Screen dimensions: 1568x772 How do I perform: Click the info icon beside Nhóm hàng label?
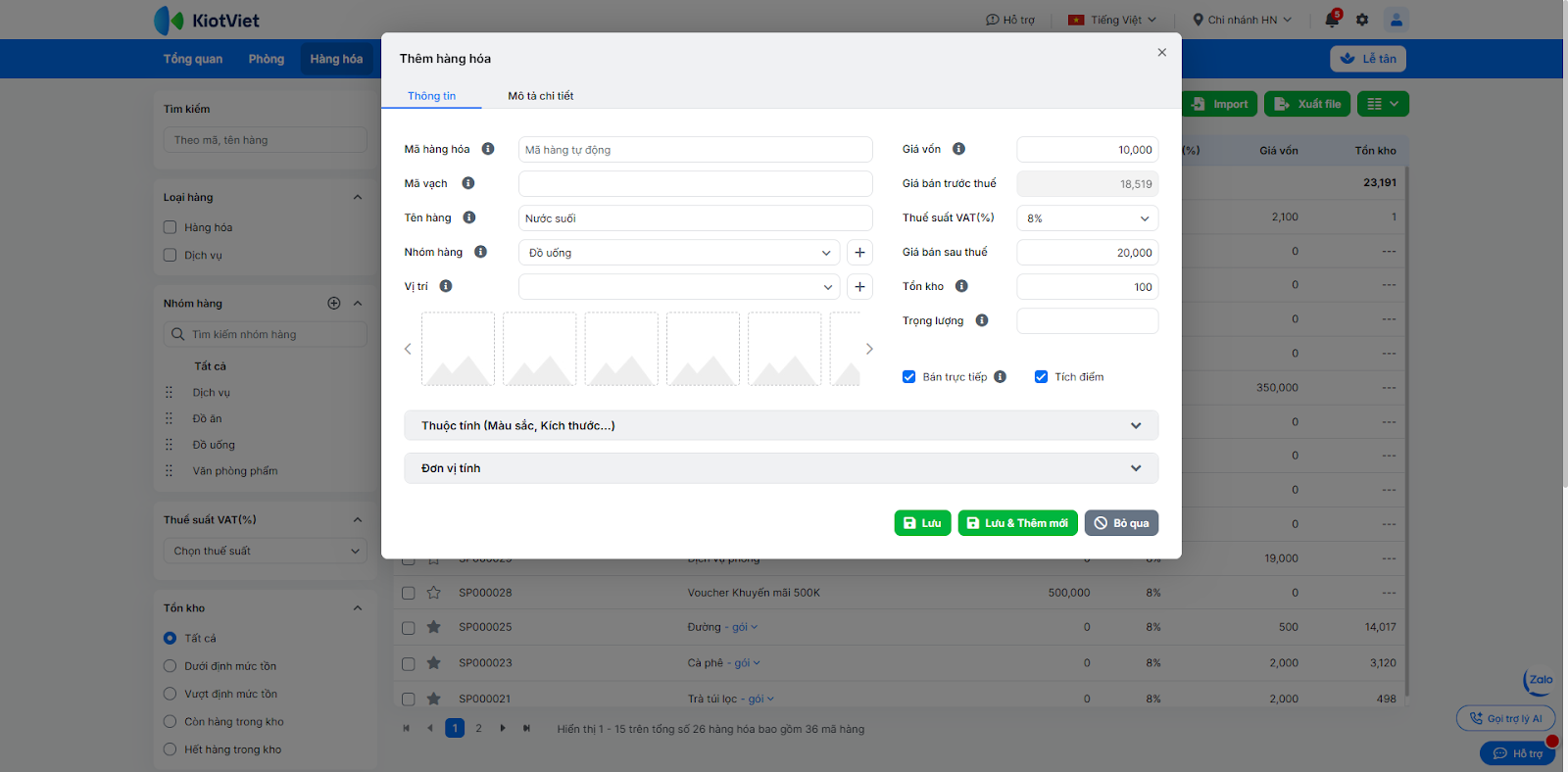tap(480, 252)
